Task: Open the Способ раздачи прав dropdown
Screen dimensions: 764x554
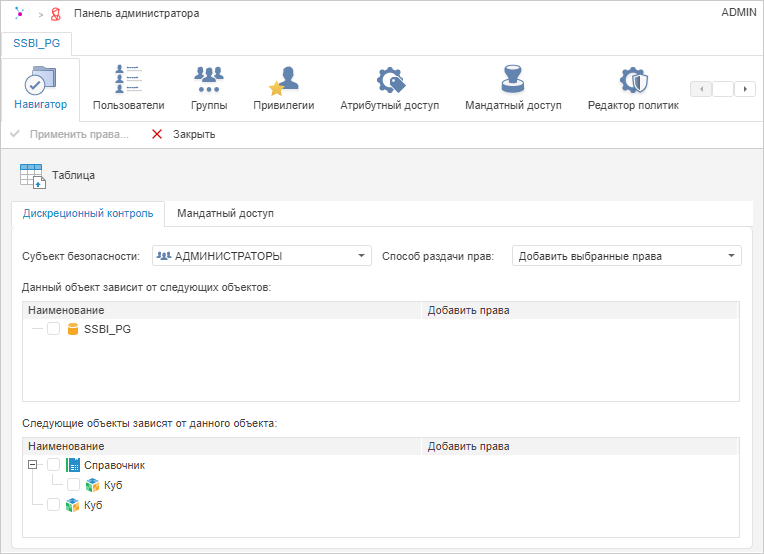Action: [626, 256]
